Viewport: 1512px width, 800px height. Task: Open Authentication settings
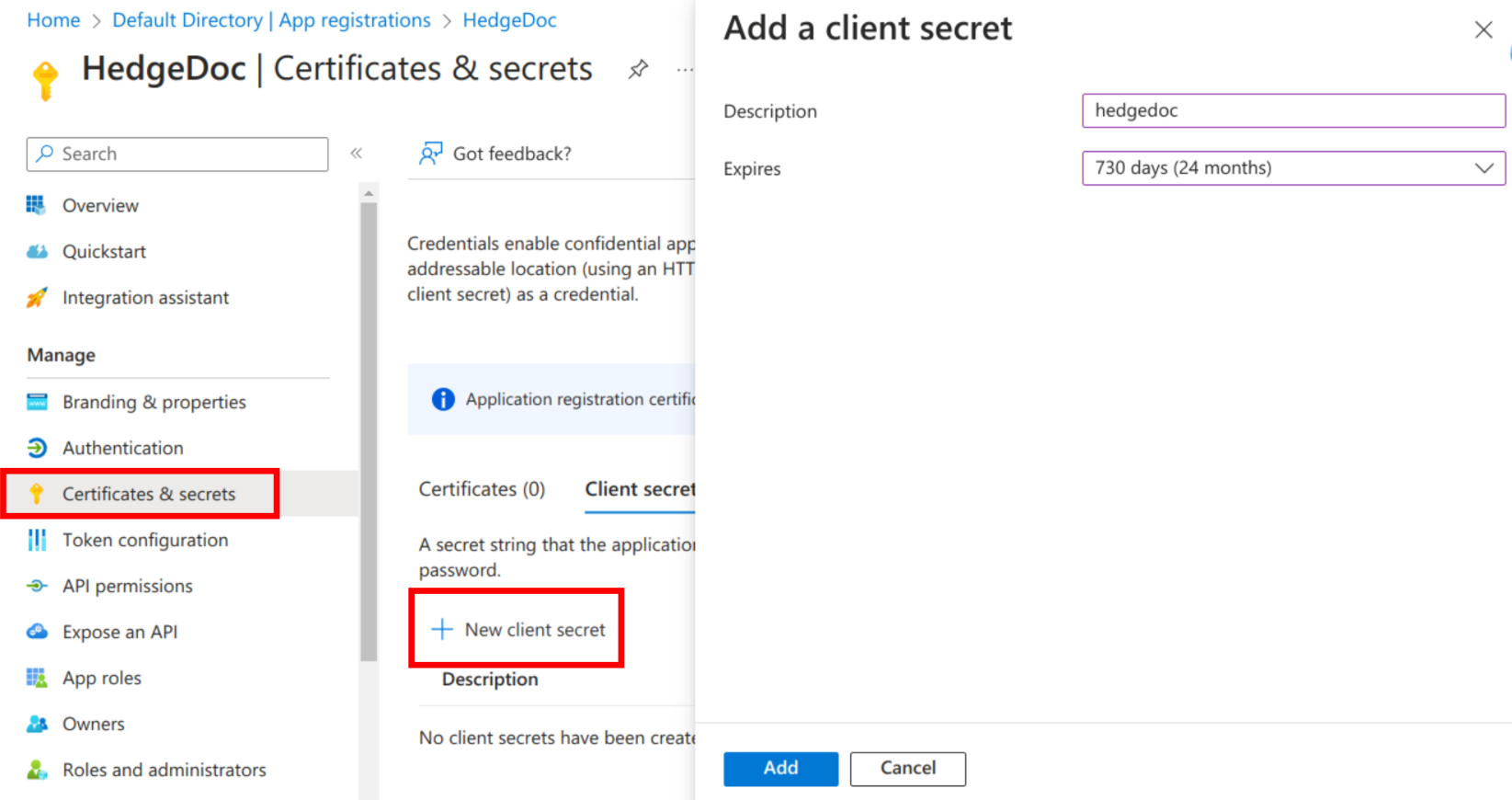(122, 448)
